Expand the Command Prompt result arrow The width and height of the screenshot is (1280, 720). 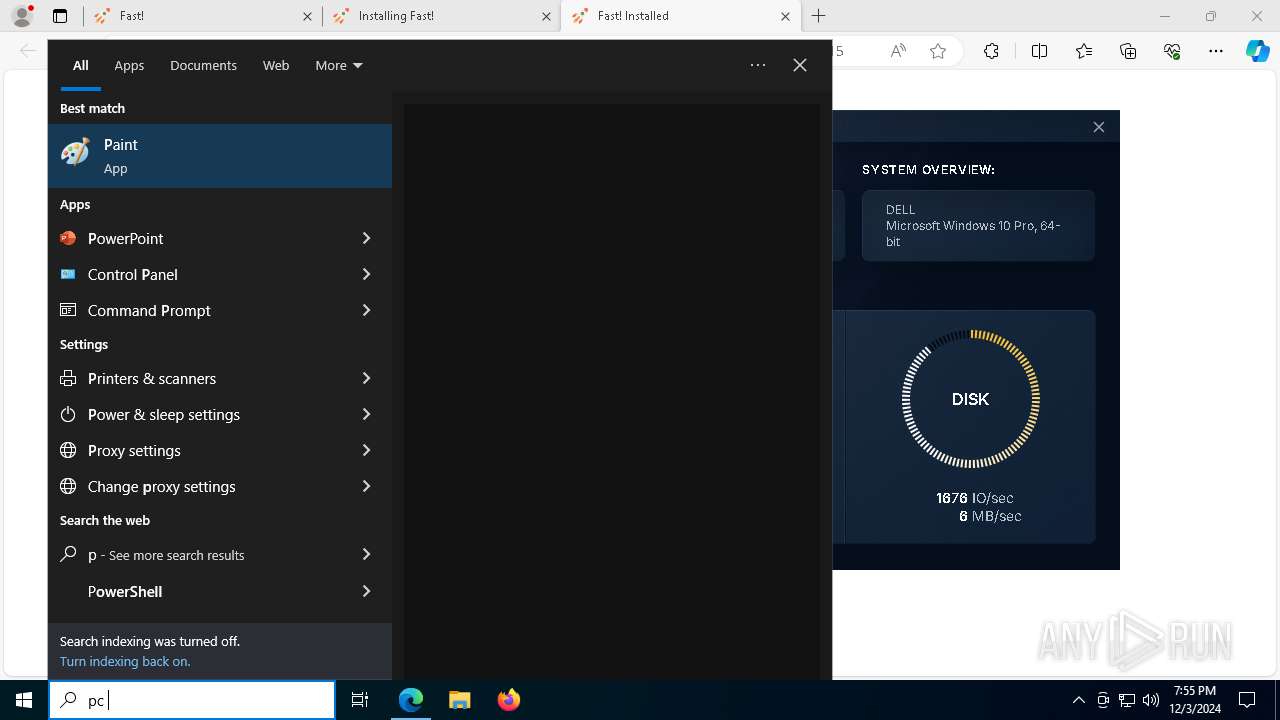click(366, 310)
